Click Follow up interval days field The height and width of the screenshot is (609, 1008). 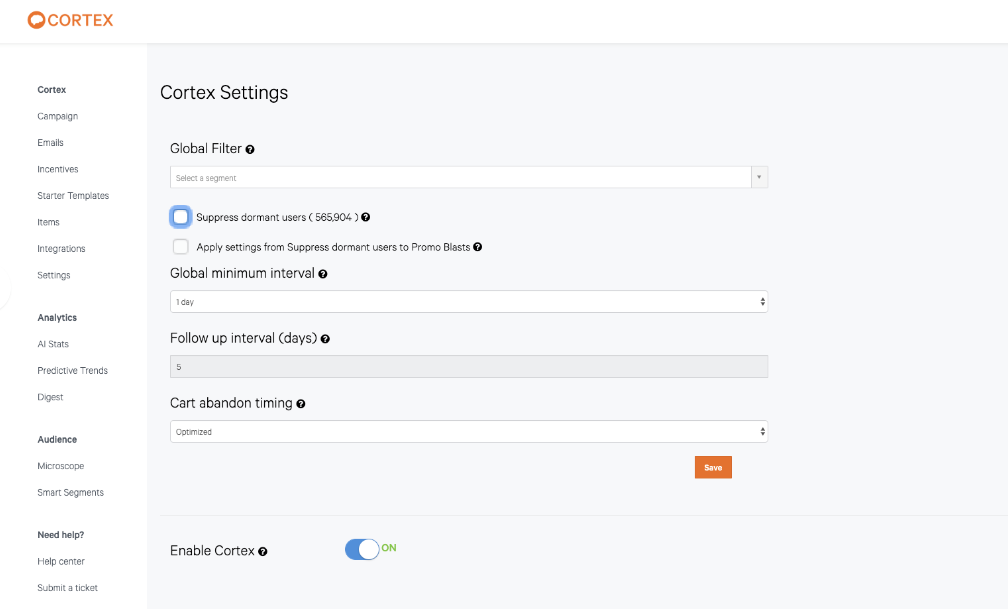[x=469, y=367]
